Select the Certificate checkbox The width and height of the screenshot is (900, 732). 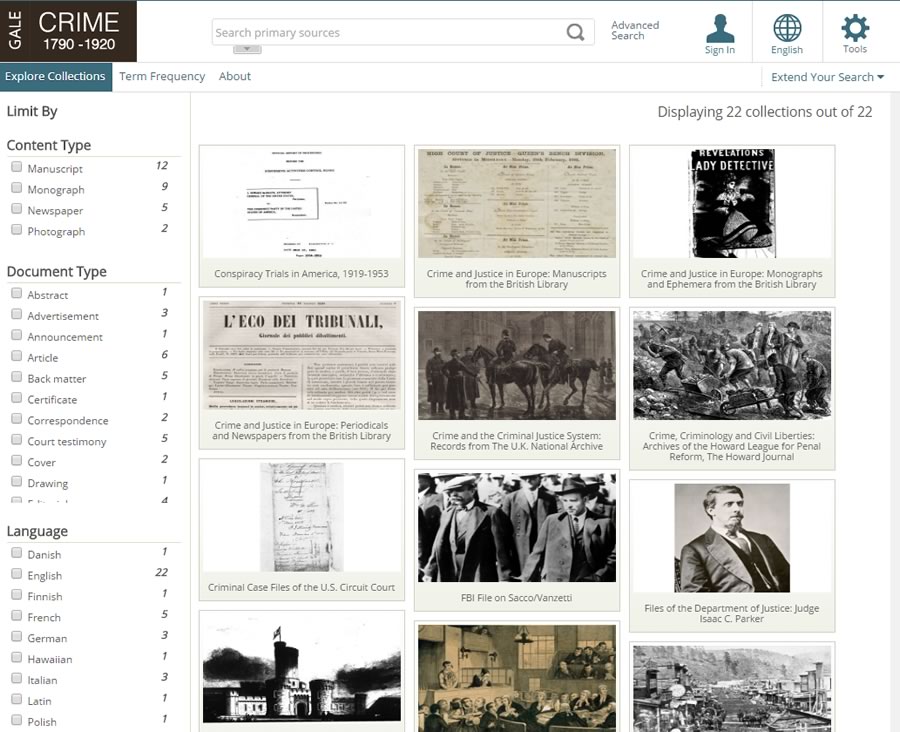17,398
